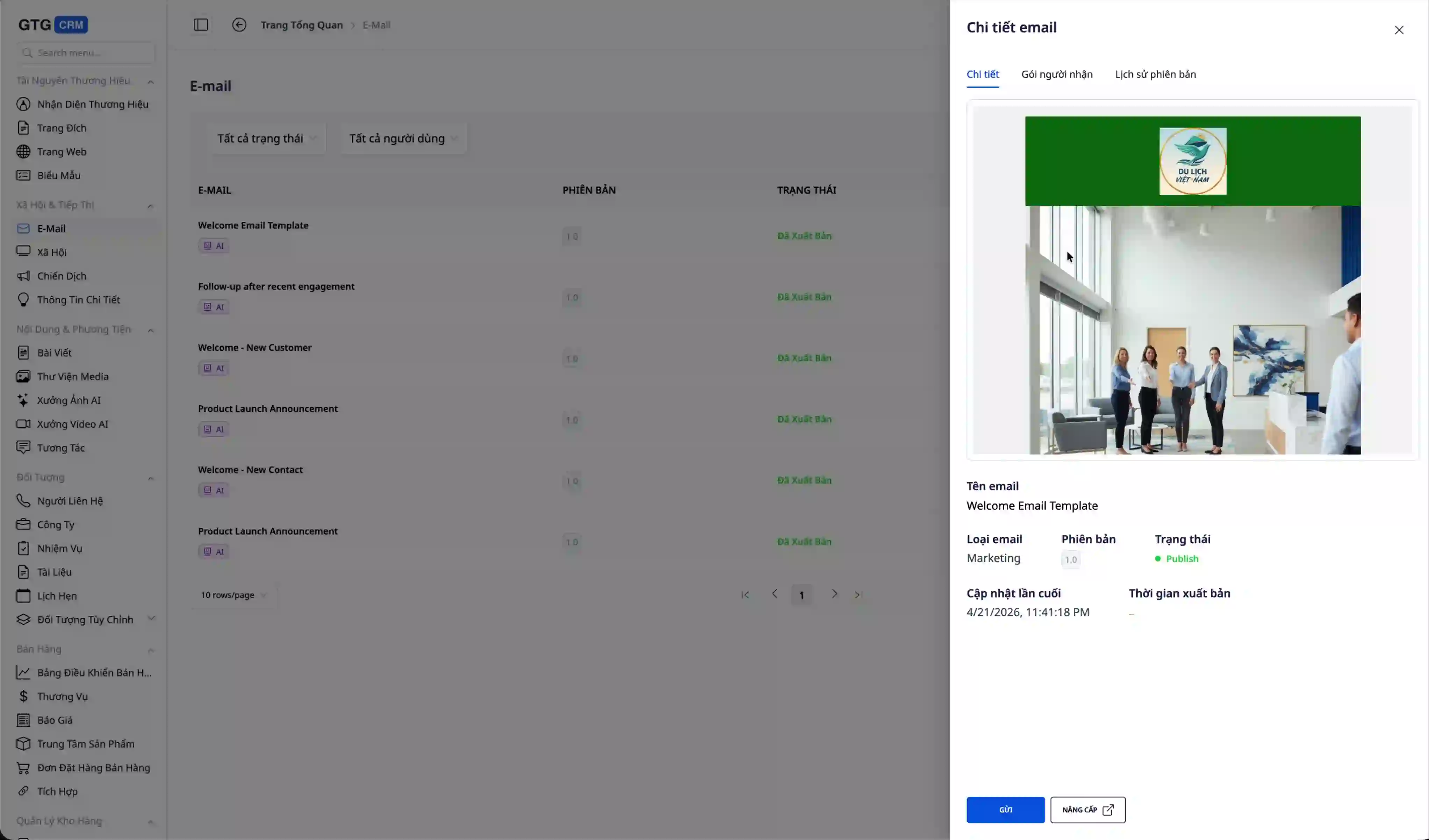Go to Thư Viện Media
The image size is (1429, 840).
click(73, 376)
